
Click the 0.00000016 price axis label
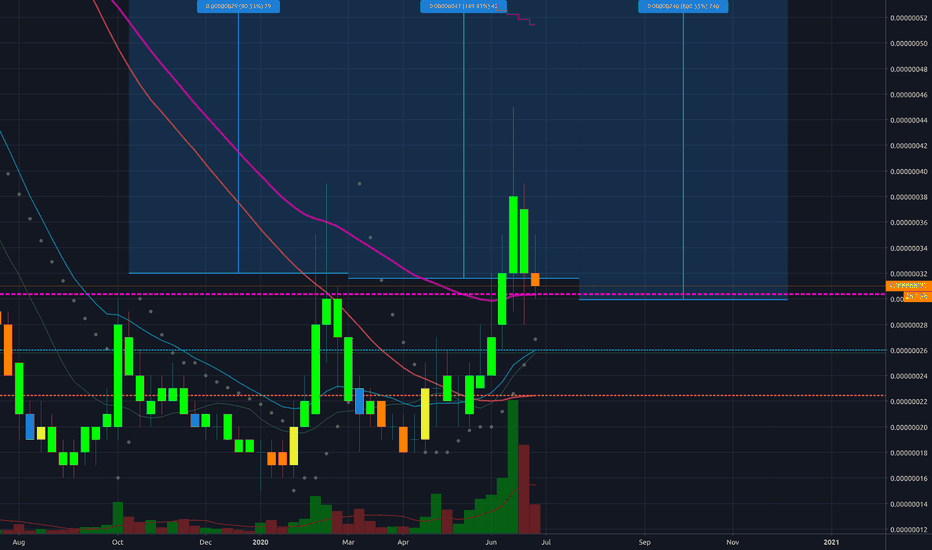tap(908, 478)
